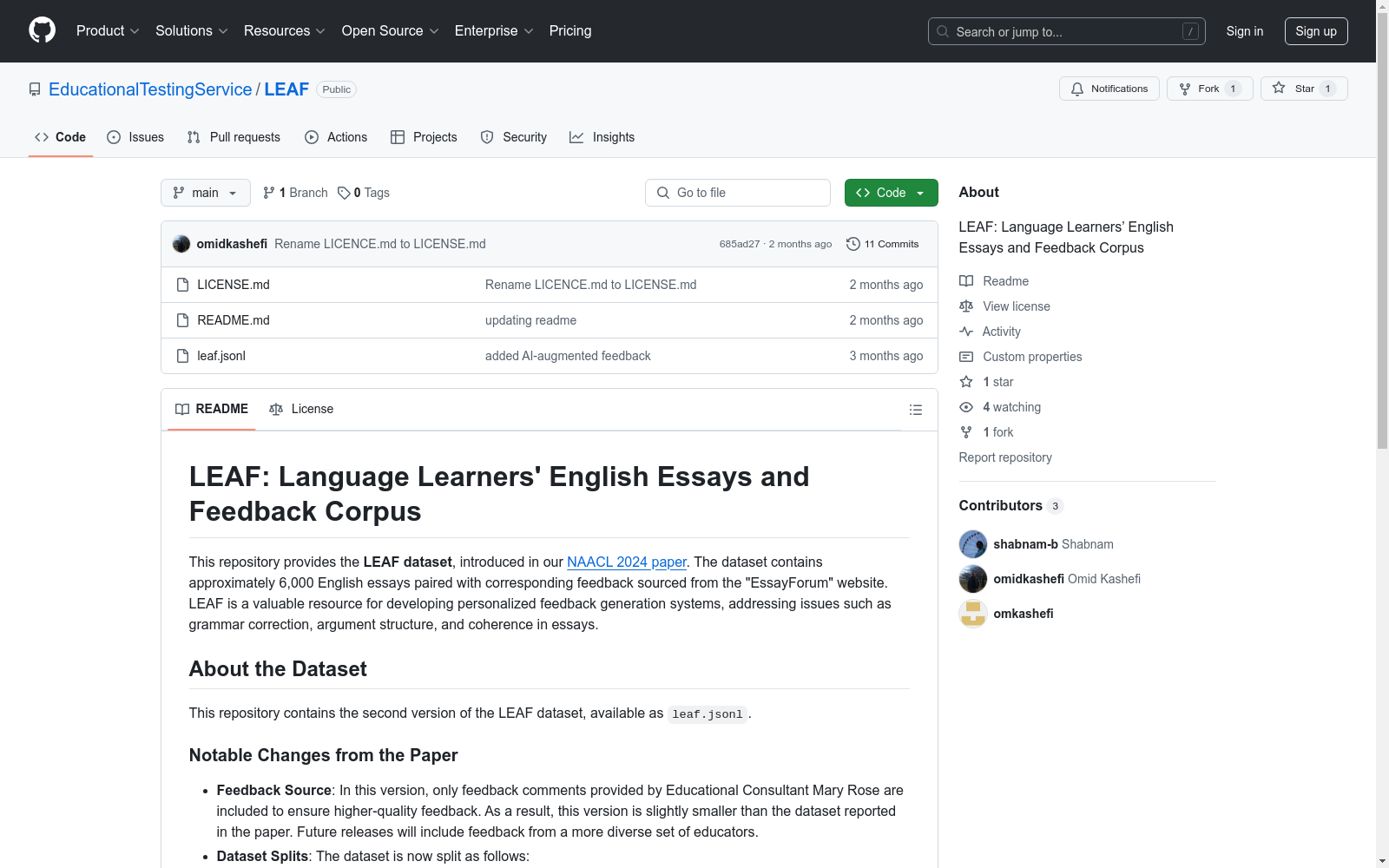This screenshot has width=1389, height=868.
Task: Follow the NAACL 2024 paper link
Action: (627, 562)
